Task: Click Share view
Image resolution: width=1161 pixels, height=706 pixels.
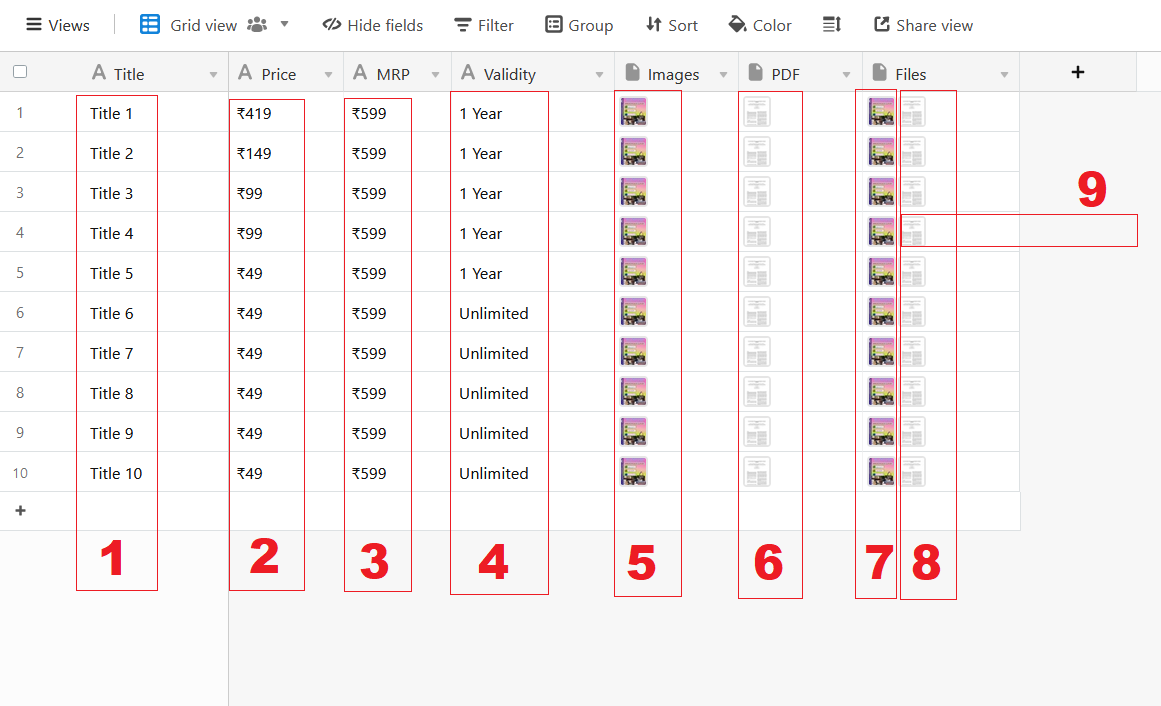Action: point(922,25)
